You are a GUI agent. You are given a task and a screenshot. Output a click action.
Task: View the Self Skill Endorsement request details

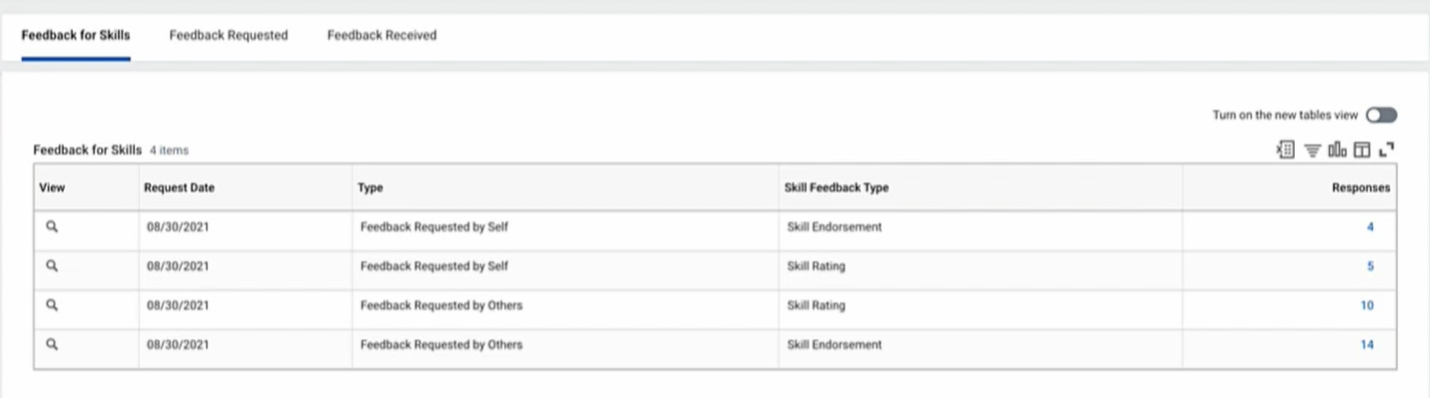52,227
